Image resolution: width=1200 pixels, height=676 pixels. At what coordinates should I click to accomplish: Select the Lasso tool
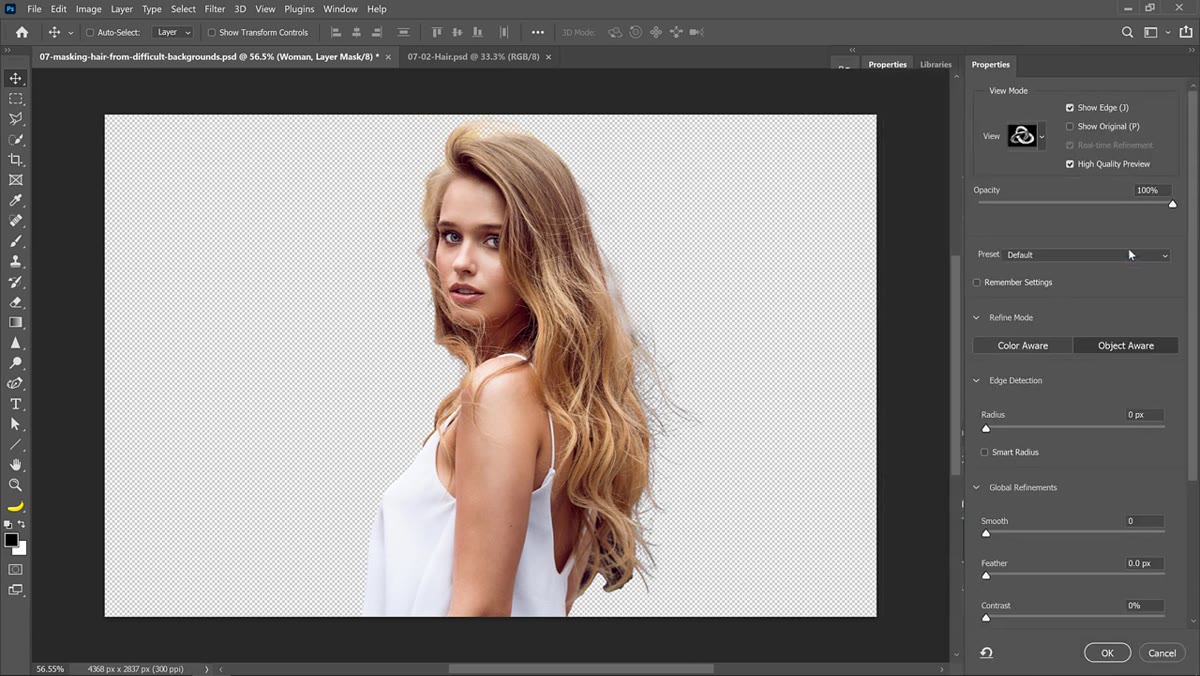click(15, 119)
